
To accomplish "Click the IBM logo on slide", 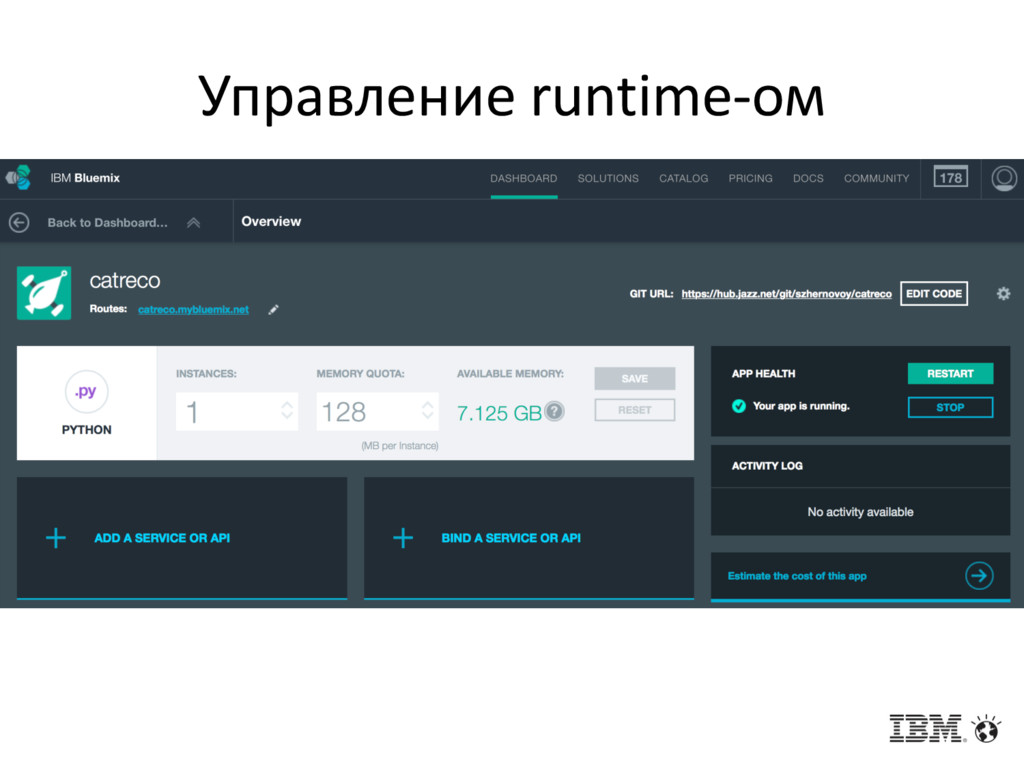I will pos(926,728).
